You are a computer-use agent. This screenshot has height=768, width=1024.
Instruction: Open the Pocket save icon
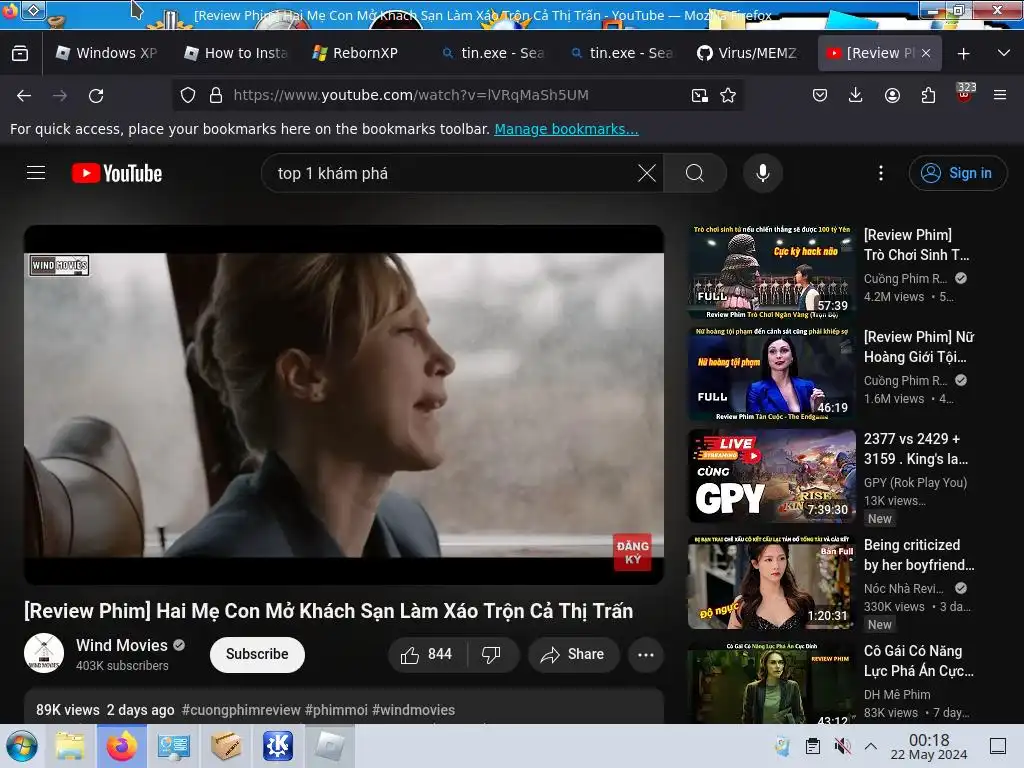pyautogui.click(x=820, y=95)
